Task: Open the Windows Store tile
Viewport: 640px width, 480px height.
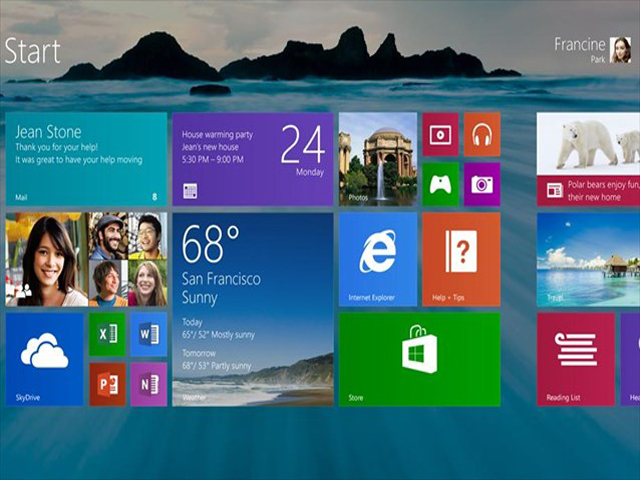Action: point(419,359)
